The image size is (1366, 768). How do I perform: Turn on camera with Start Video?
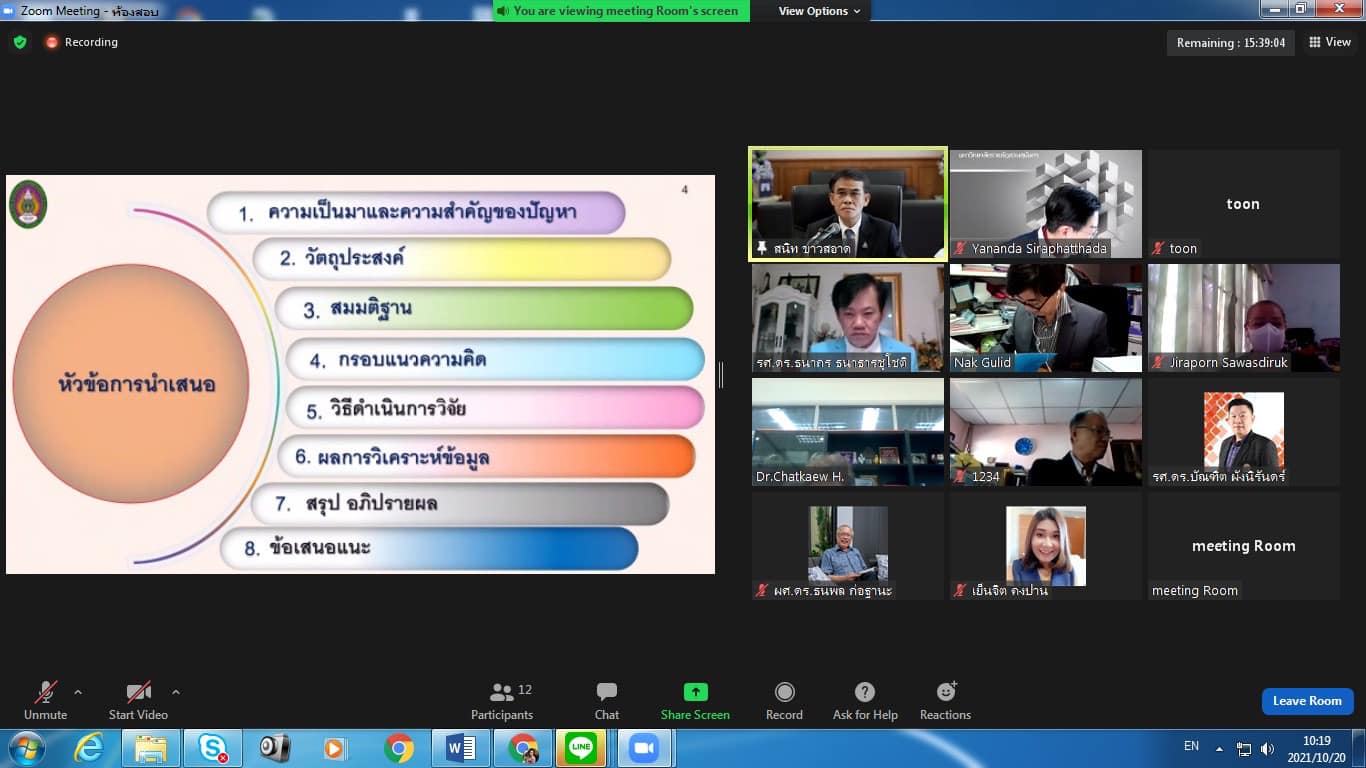138,692
